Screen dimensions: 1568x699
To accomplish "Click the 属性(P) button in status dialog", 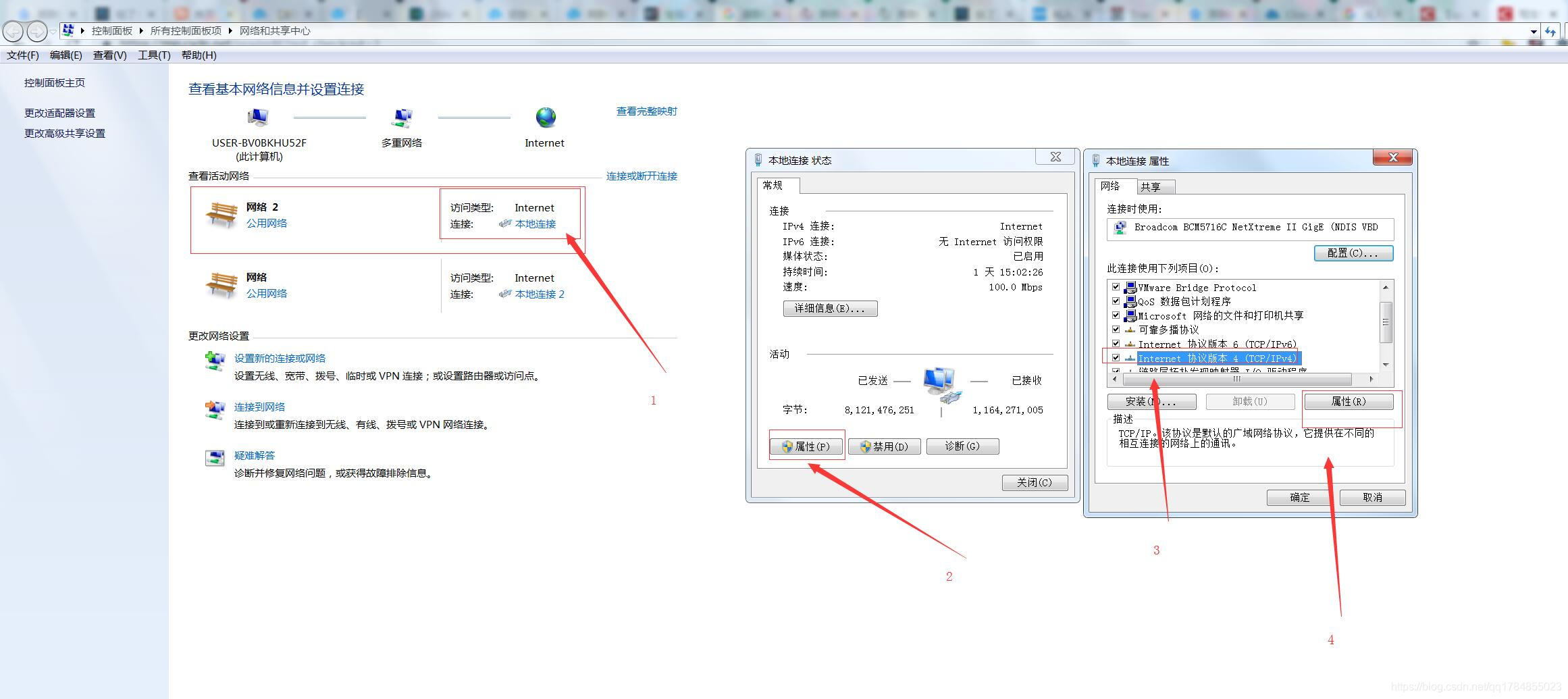I will [x=806, y=446].
